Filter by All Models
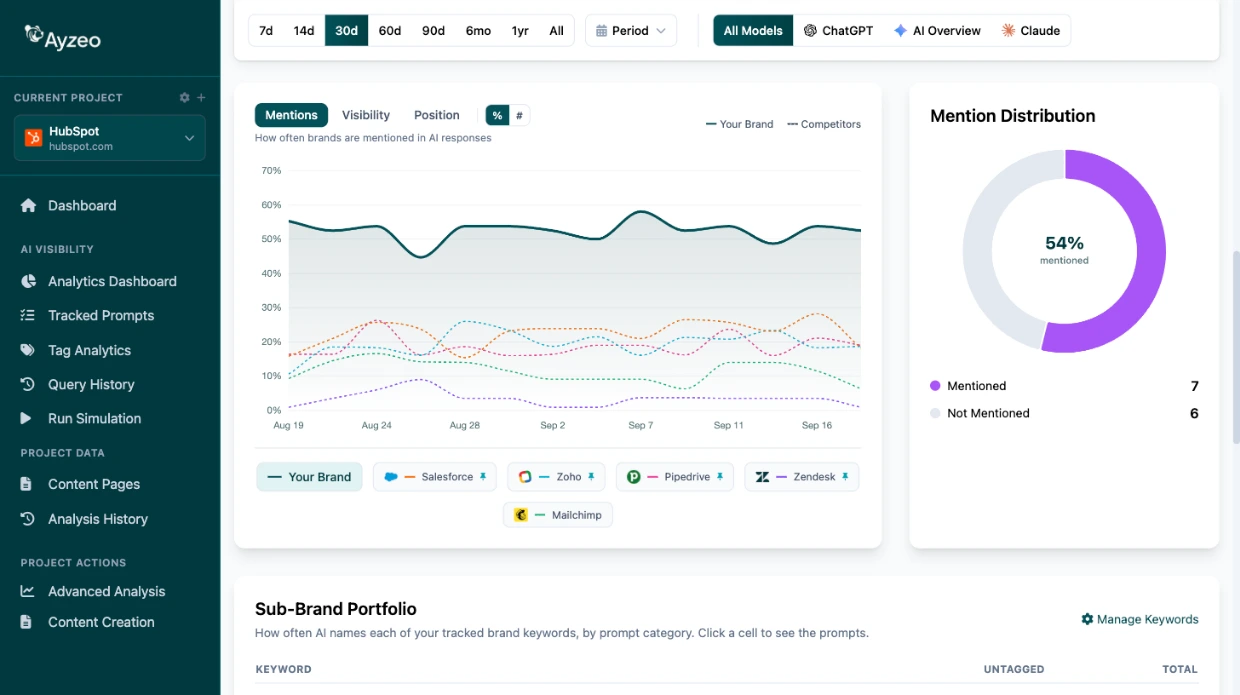This screenshot has height=695, width=1240. pyautogui.click(x=753, y=30)
